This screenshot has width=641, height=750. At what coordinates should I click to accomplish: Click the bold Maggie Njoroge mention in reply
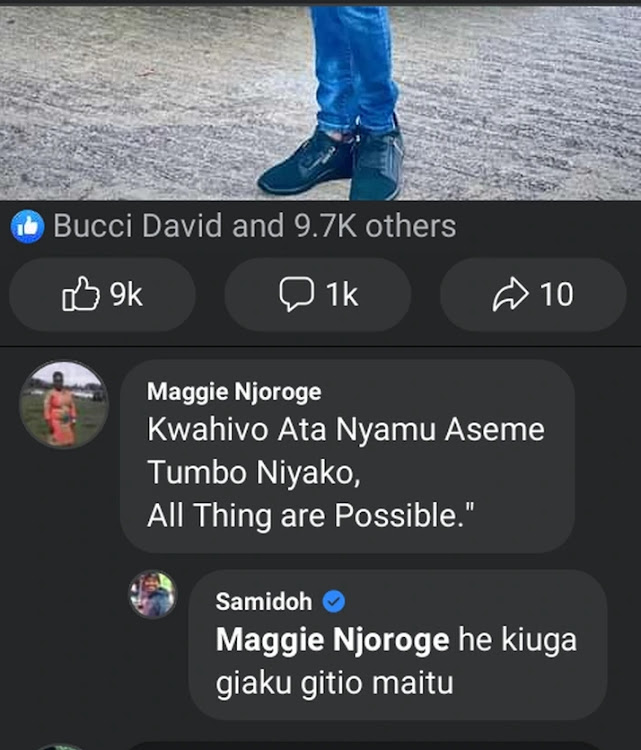(332, 640)
